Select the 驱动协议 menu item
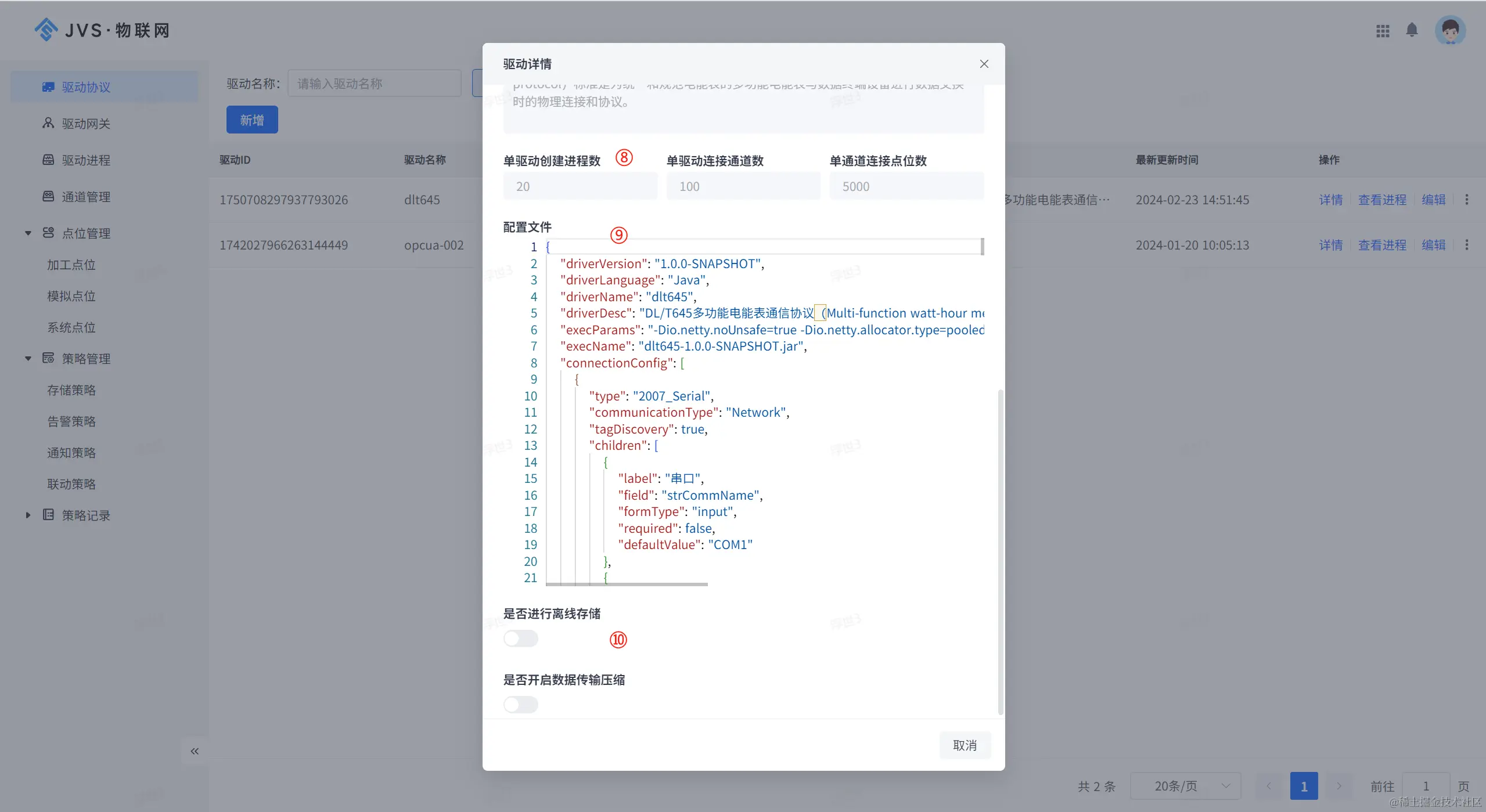Screen dimensions: 1486x812 [x=86, y=87]
